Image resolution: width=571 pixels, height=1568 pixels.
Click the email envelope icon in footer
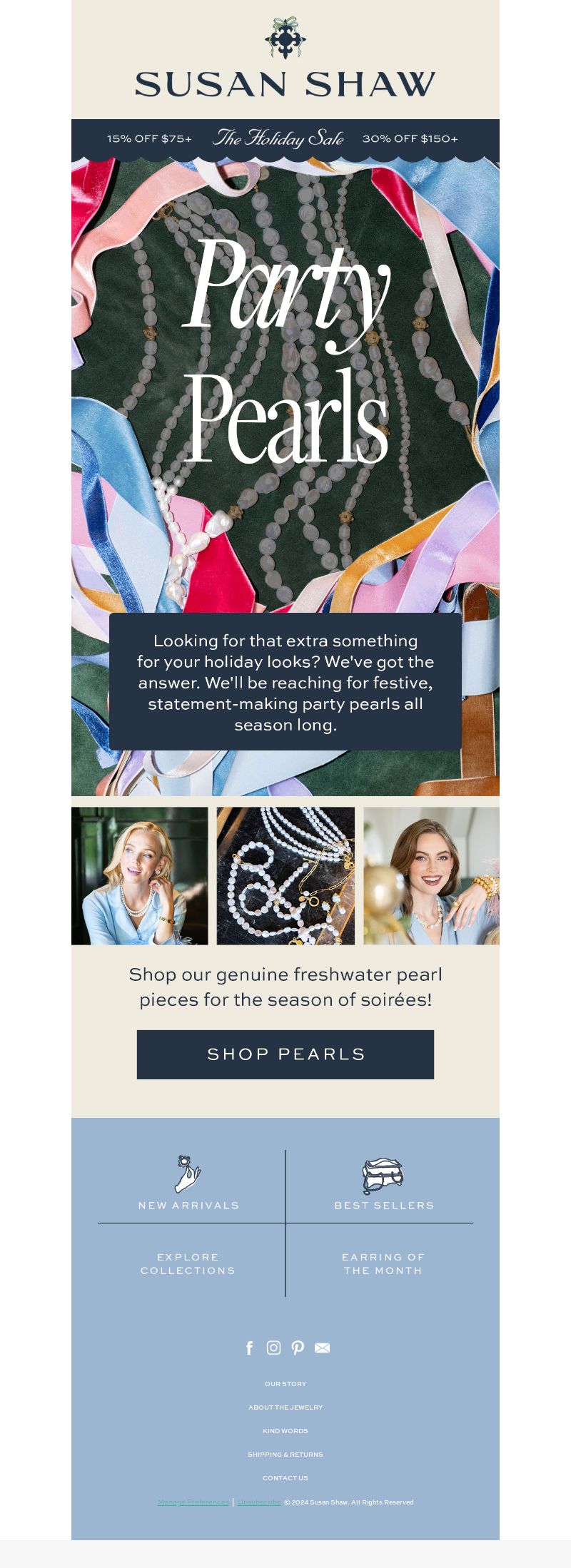click(x=322, y=1348)
